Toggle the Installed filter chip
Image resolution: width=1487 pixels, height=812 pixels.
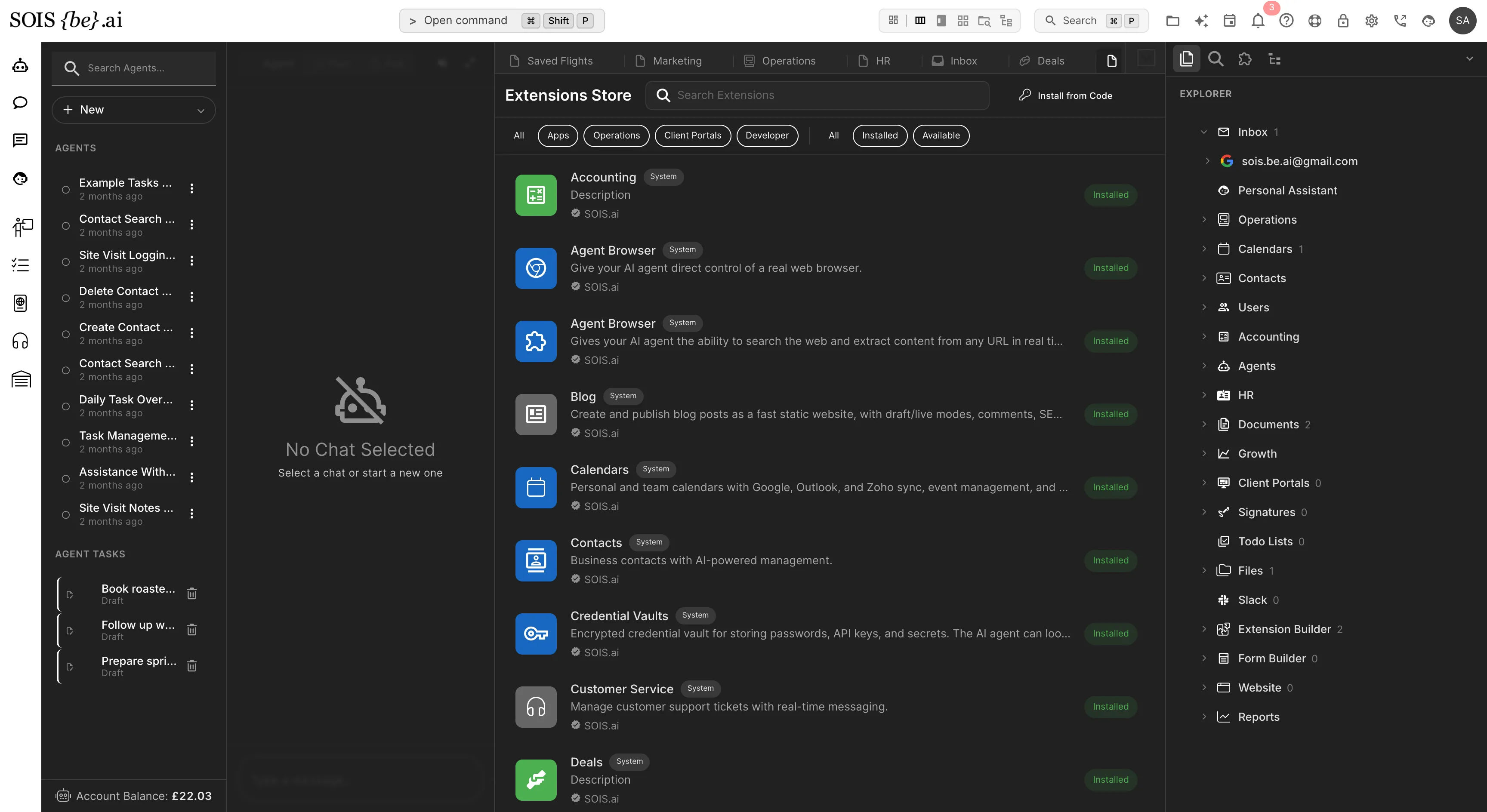[880, 135]
